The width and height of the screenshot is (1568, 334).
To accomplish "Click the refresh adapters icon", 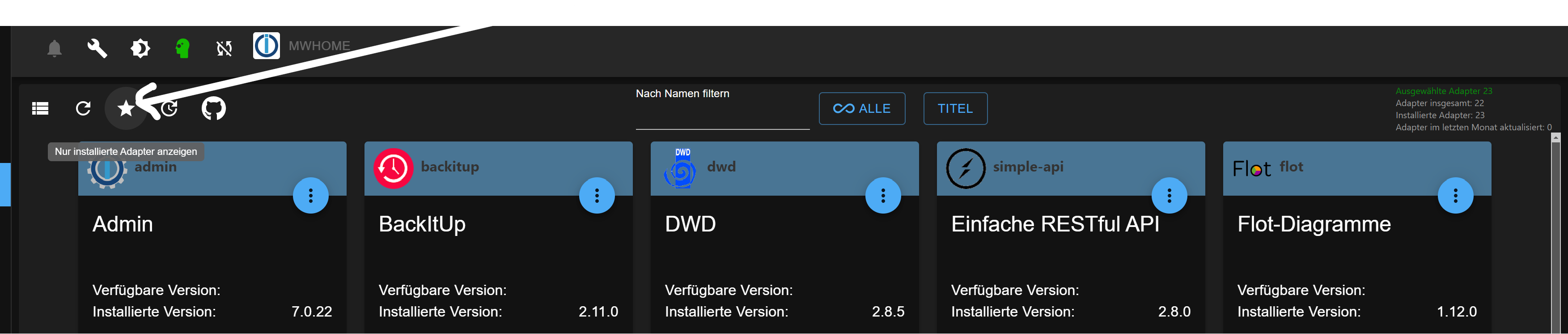I will (x=83, y=108).
